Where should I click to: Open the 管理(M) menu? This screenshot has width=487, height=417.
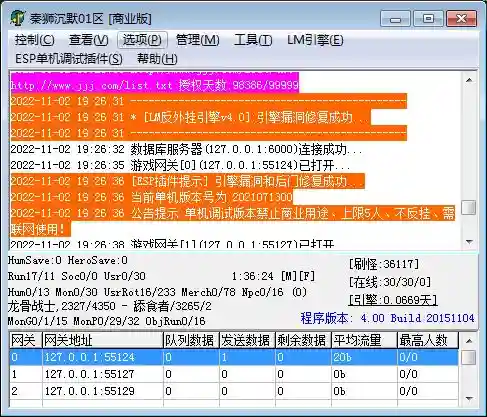click(197, 40)
